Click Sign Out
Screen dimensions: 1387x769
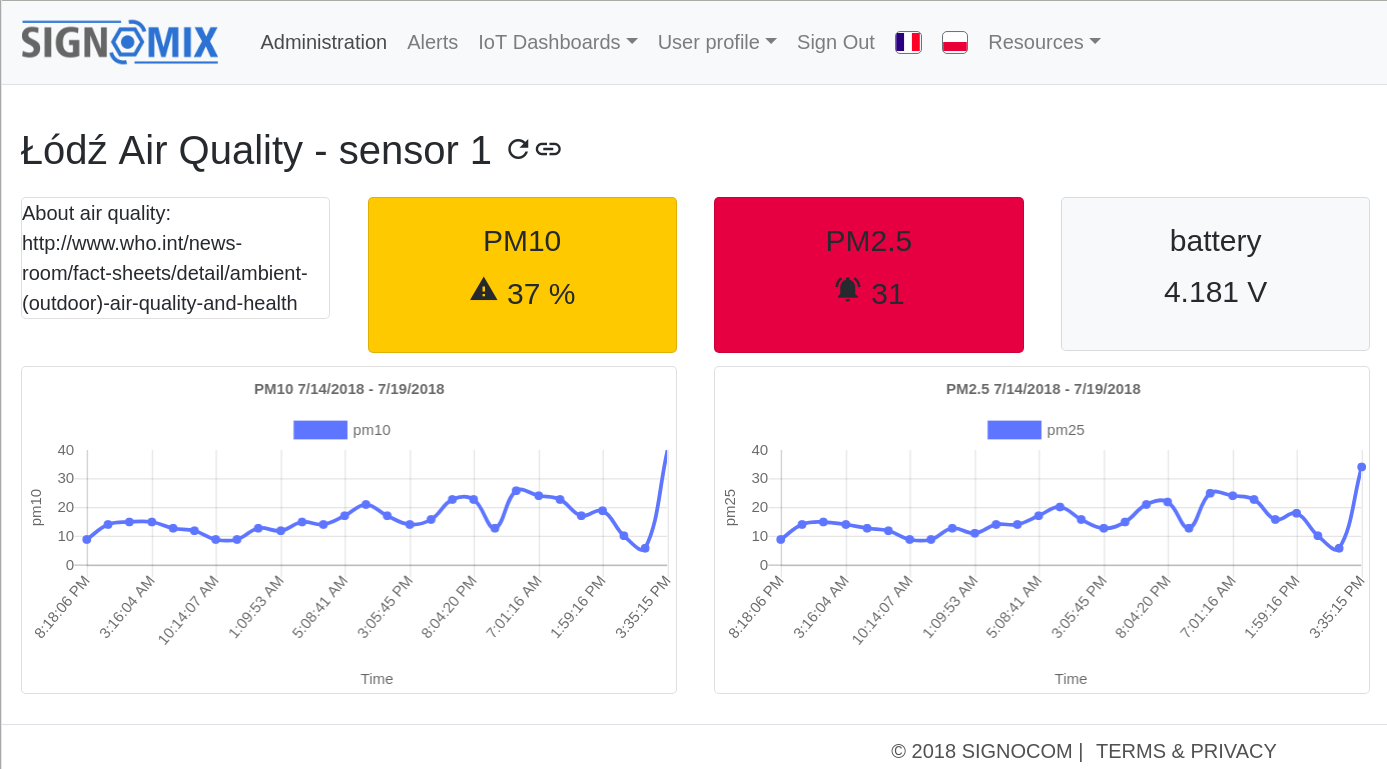tap(835, 42)
